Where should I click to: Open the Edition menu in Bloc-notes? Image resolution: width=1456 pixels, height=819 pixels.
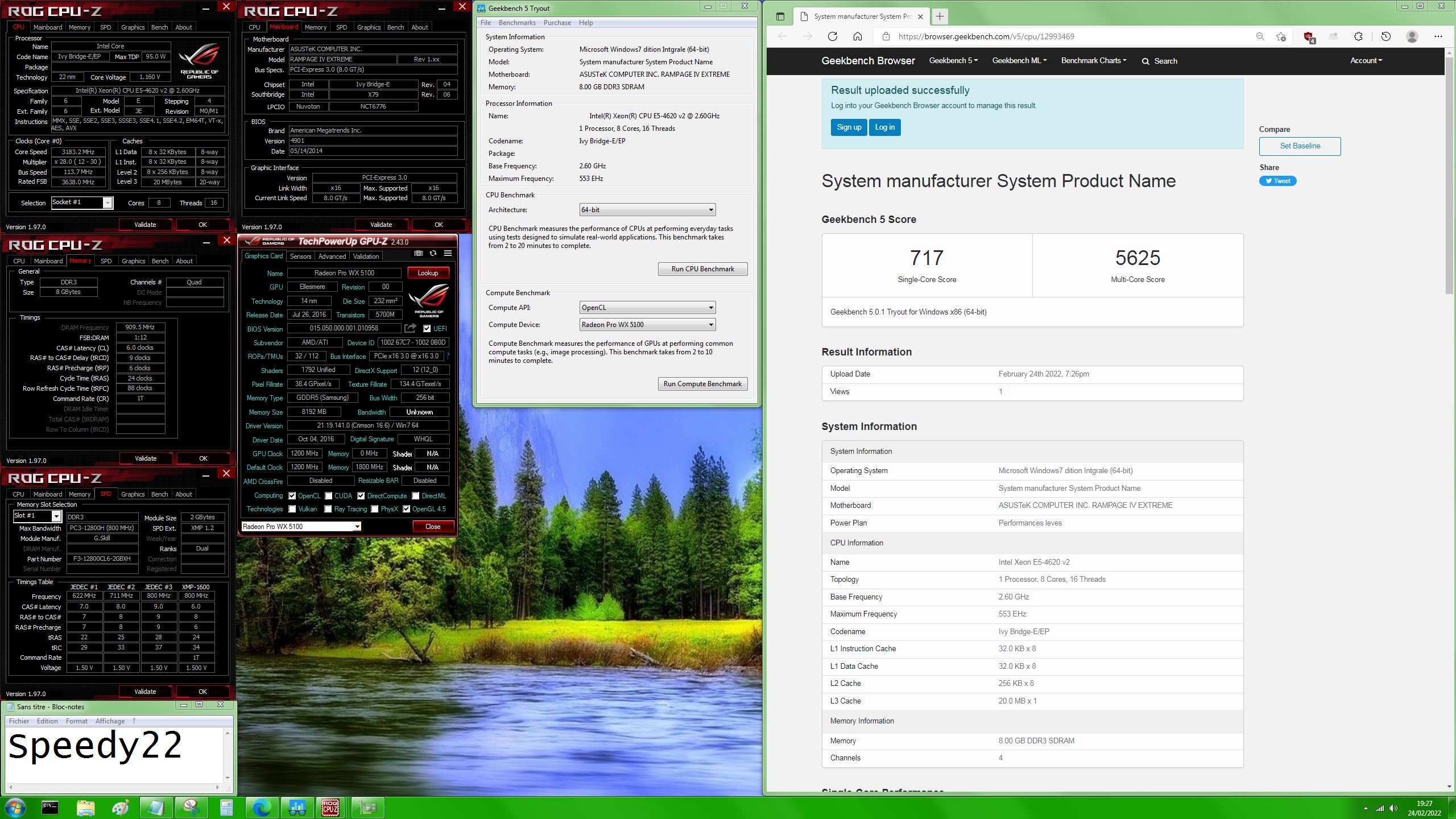(x=47, y=721)
